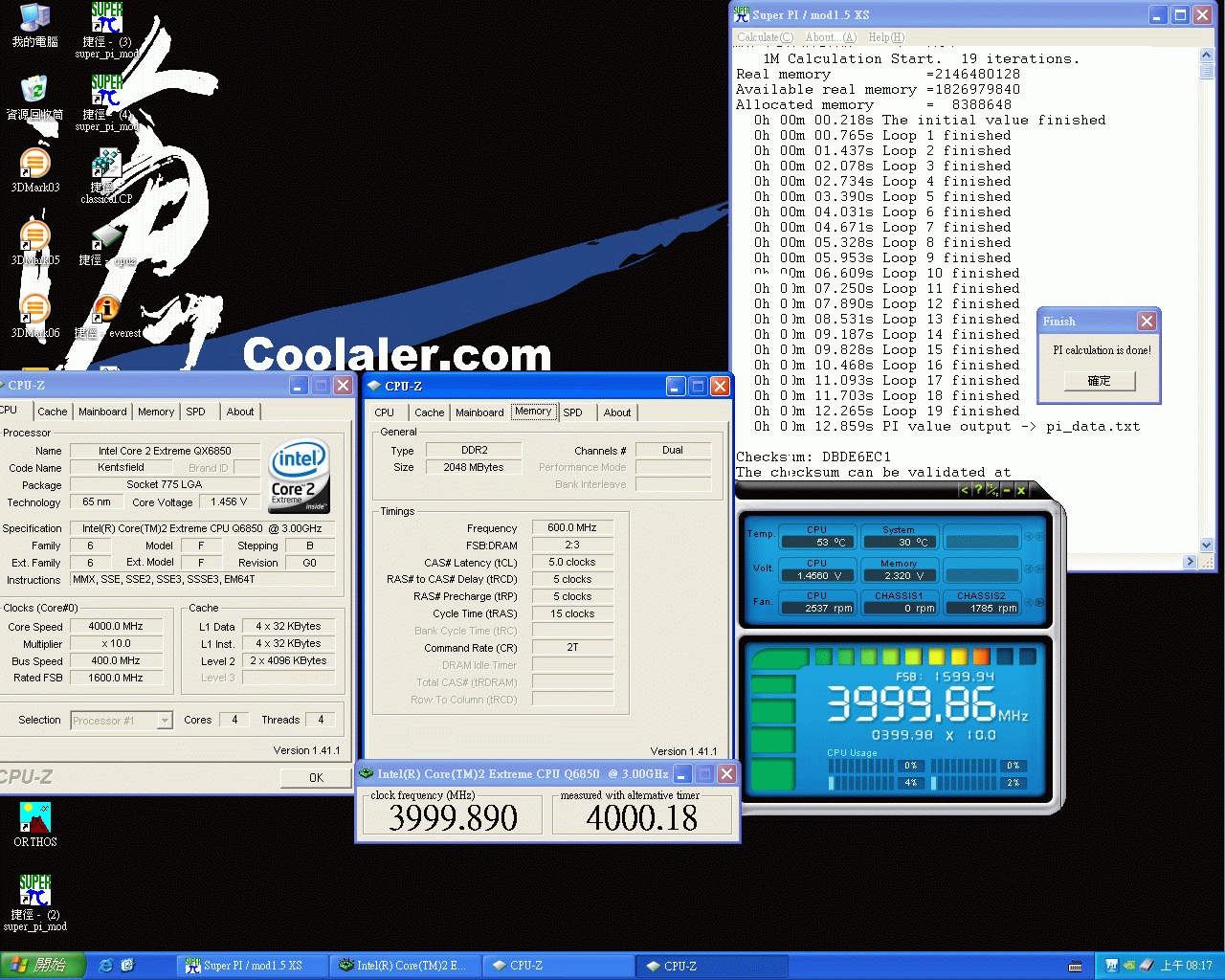Screen dimensions: 1225x980
Task: Click first system tray icon beside NVIDIA
Action: pos(1111,966)
